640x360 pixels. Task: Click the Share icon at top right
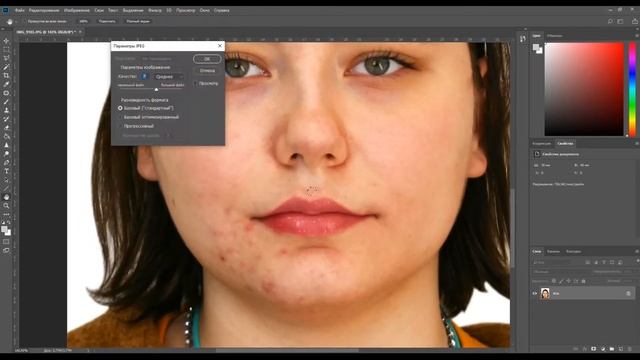click(x=635, y=21)
